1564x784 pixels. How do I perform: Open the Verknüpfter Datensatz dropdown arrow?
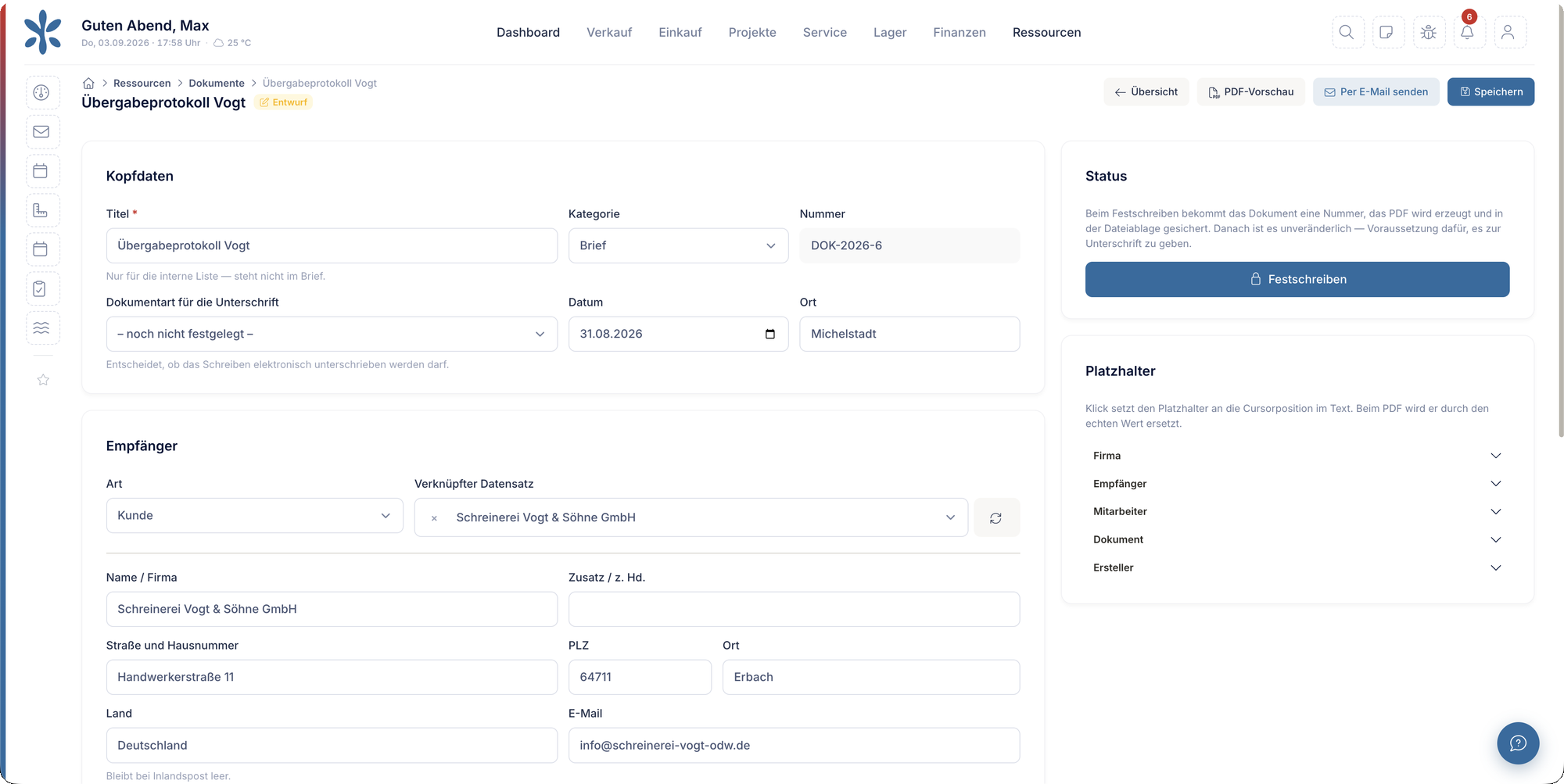point(950,517)
